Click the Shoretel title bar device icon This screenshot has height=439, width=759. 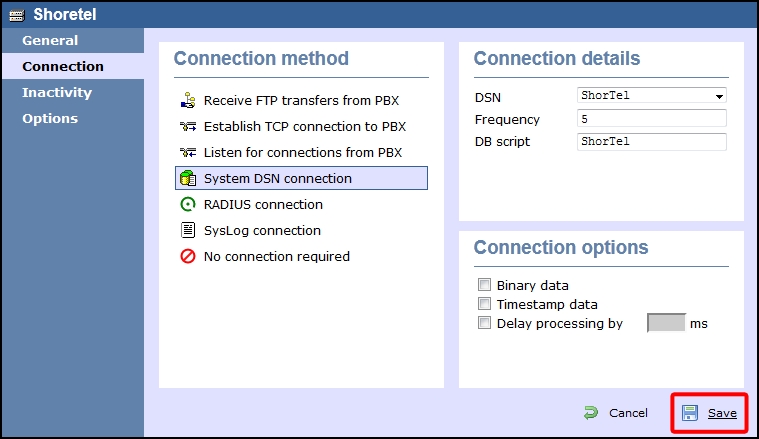[17, 15]
